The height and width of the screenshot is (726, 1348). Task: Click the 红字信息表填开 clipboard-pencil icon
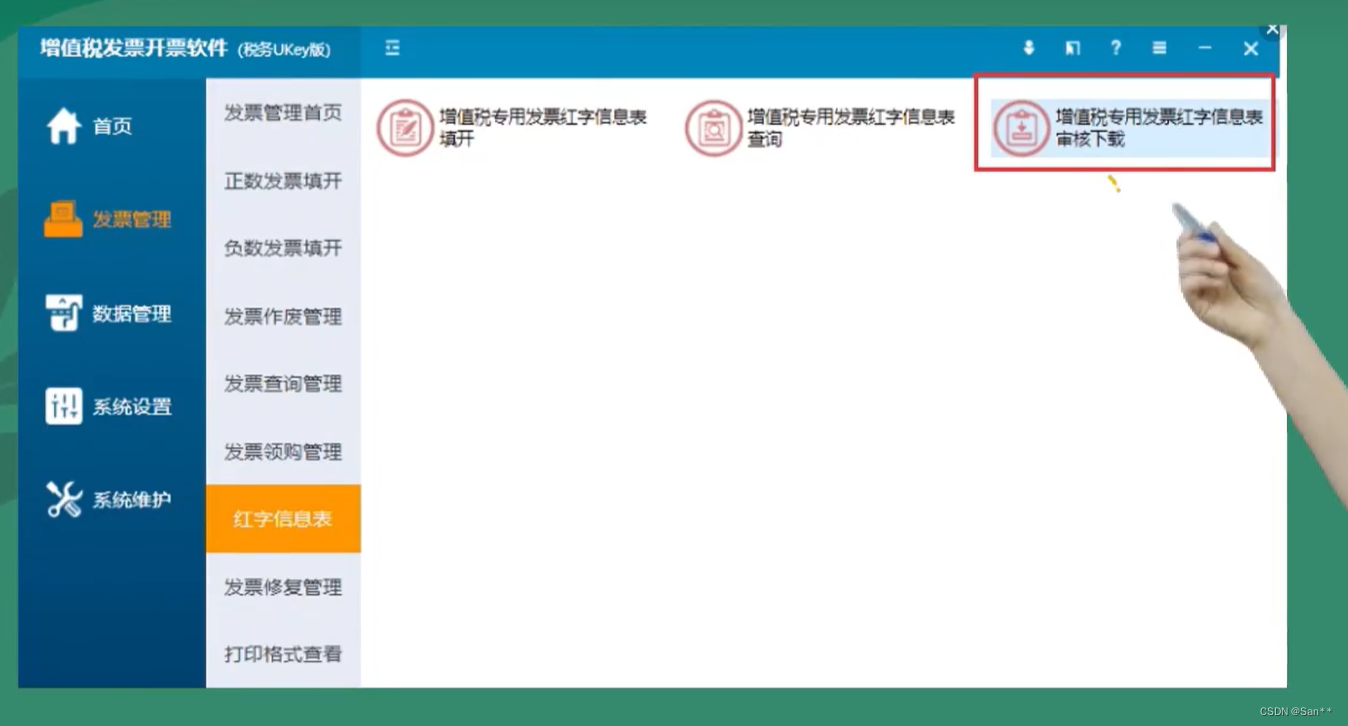coord(405,128)
